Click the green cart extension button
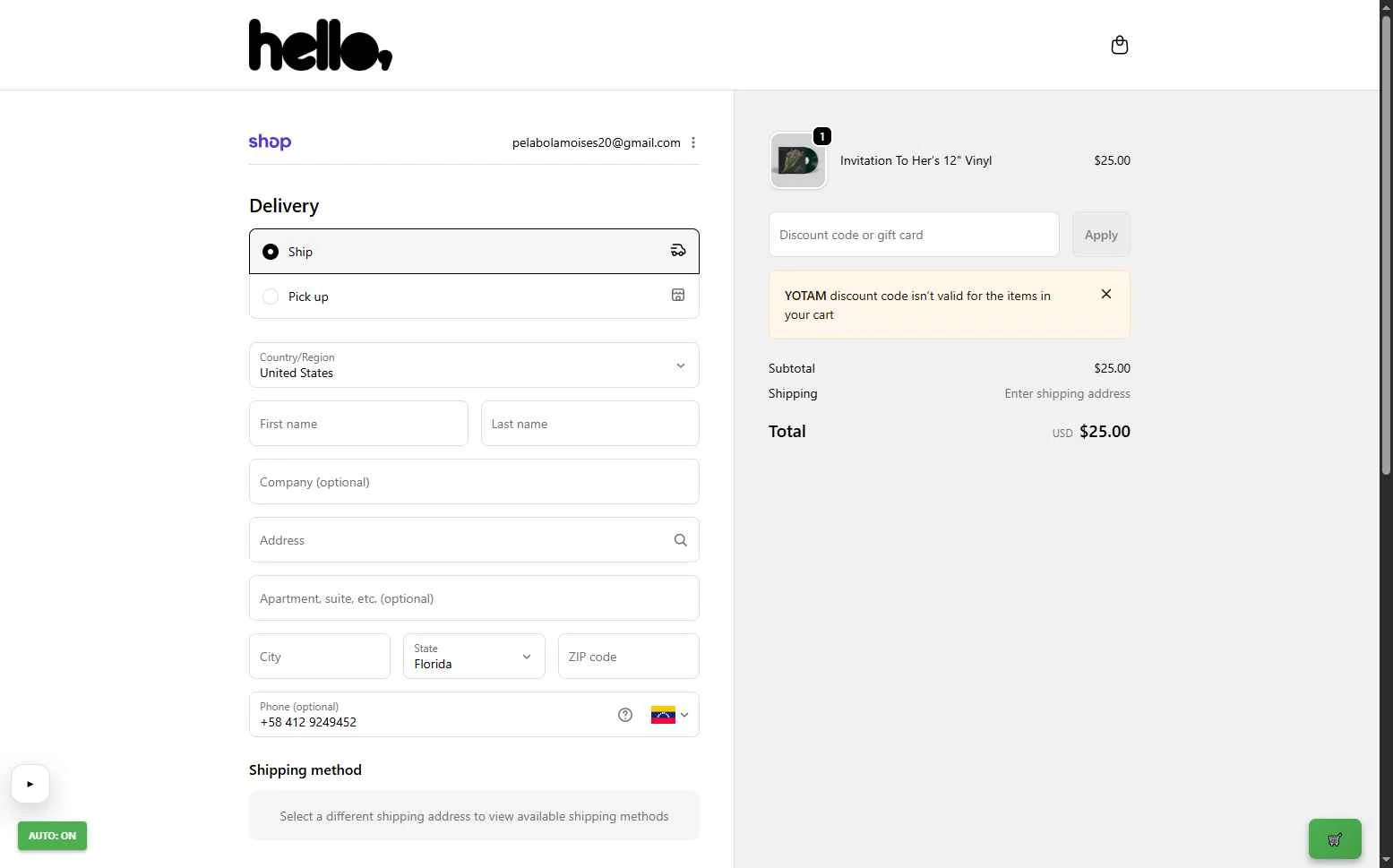The image size is (1393, 868). click(x=1335, y=839)
